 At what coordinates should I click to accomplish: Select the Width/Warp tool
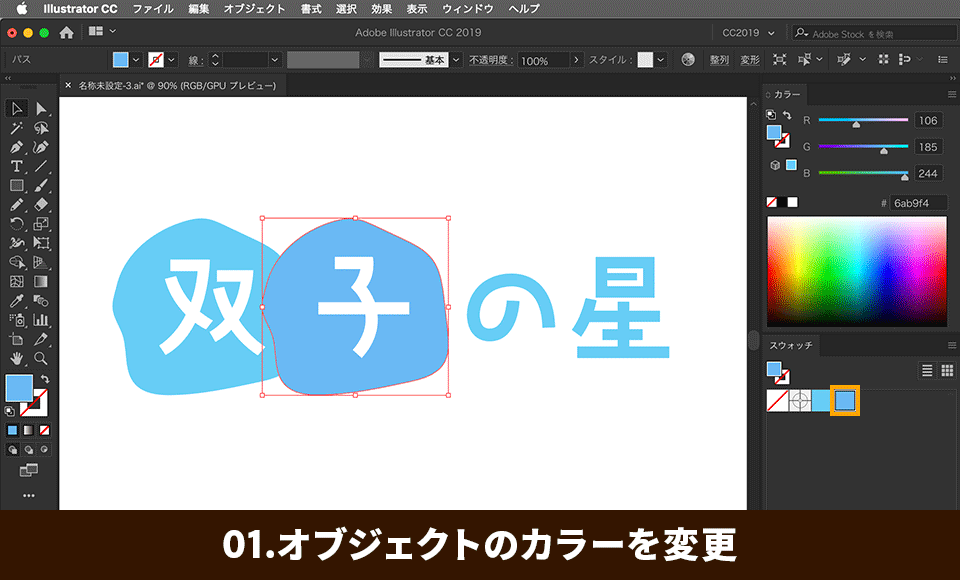coord(17,243)
